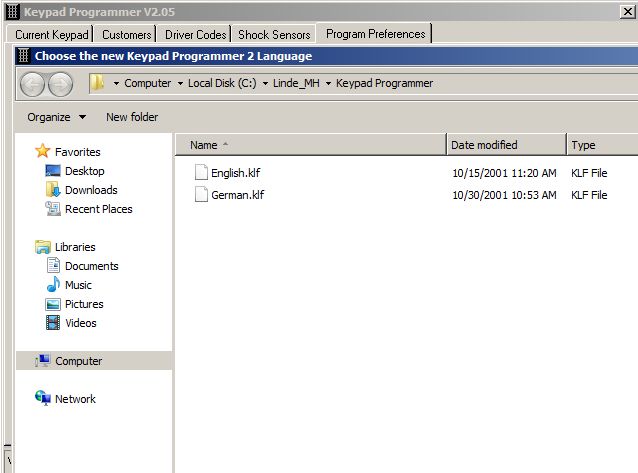This screenshot has width=638, height=473.
Task: Click the Recent Places icon
Action: click(53, 209)
